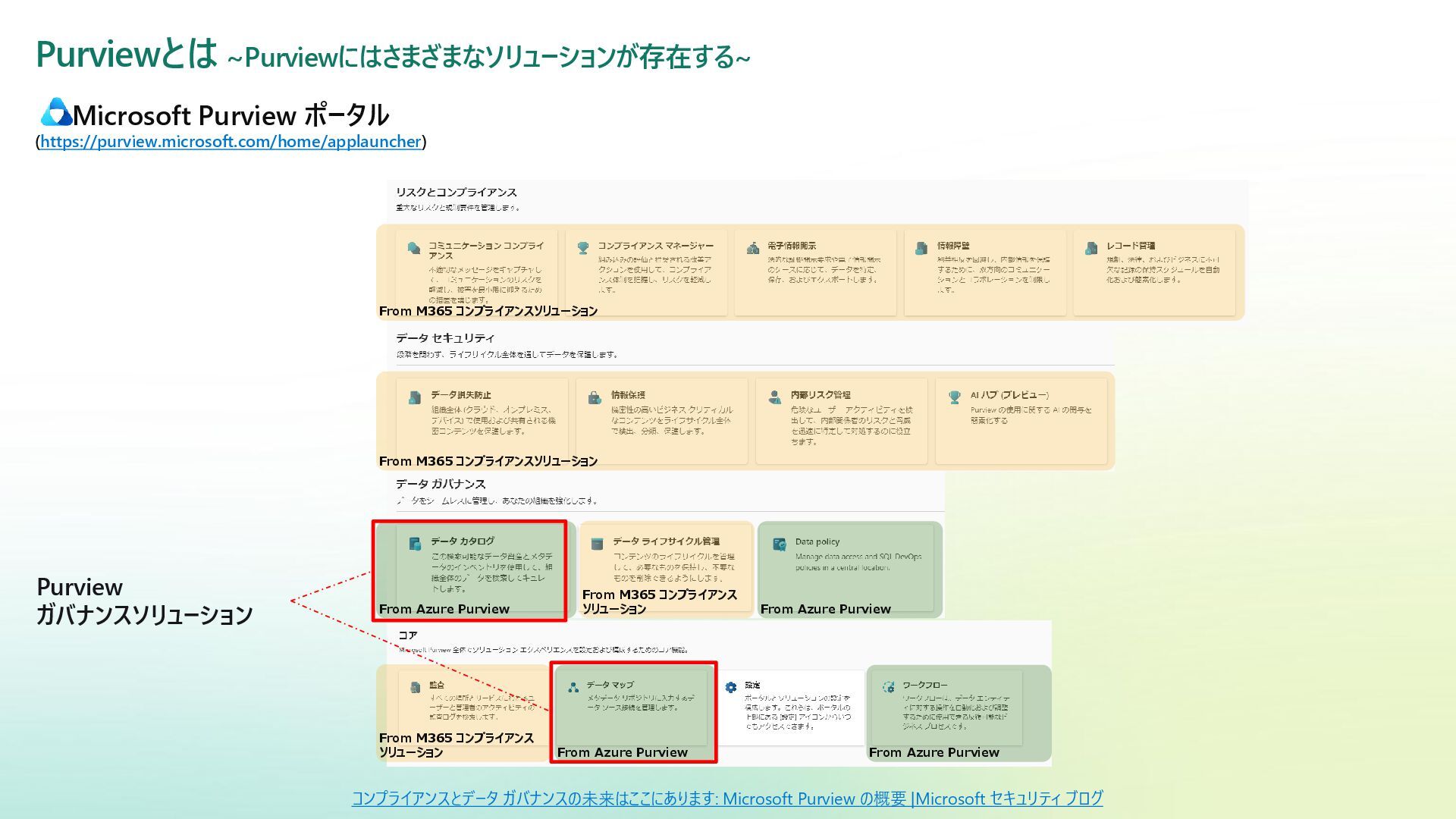Click the Microsoft Purview logo icon
The width and height of the screenshot is (1456, 819).
coord(55,113)
